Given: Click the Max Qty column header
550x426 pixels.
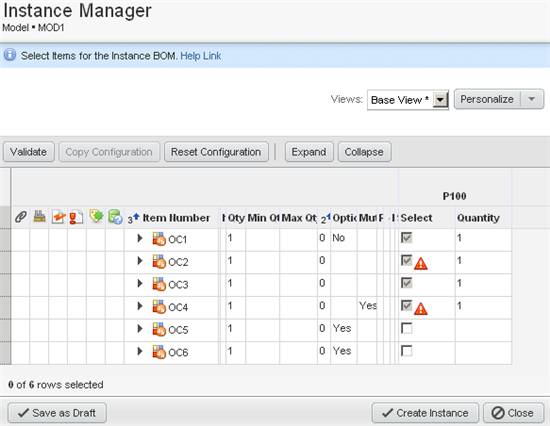Looking at the screenshot, I should pos(299,218).
